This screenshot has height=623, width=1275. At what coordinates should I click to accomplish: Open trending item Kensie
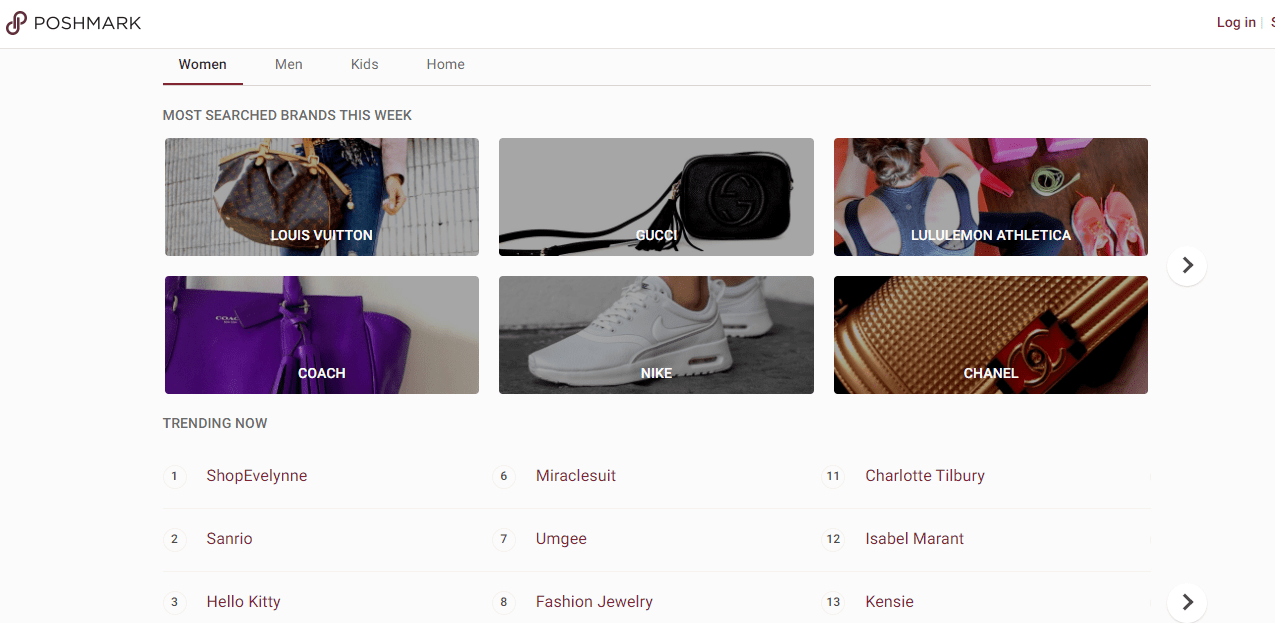[x=890, y=602]
